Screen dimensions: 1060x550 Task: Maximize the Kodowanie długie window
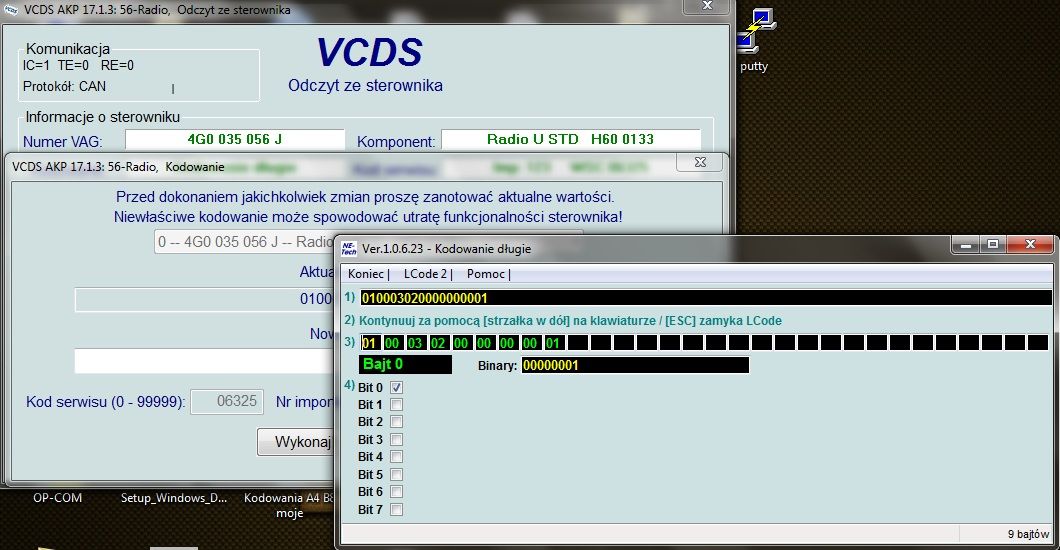[x=992, y=245]
